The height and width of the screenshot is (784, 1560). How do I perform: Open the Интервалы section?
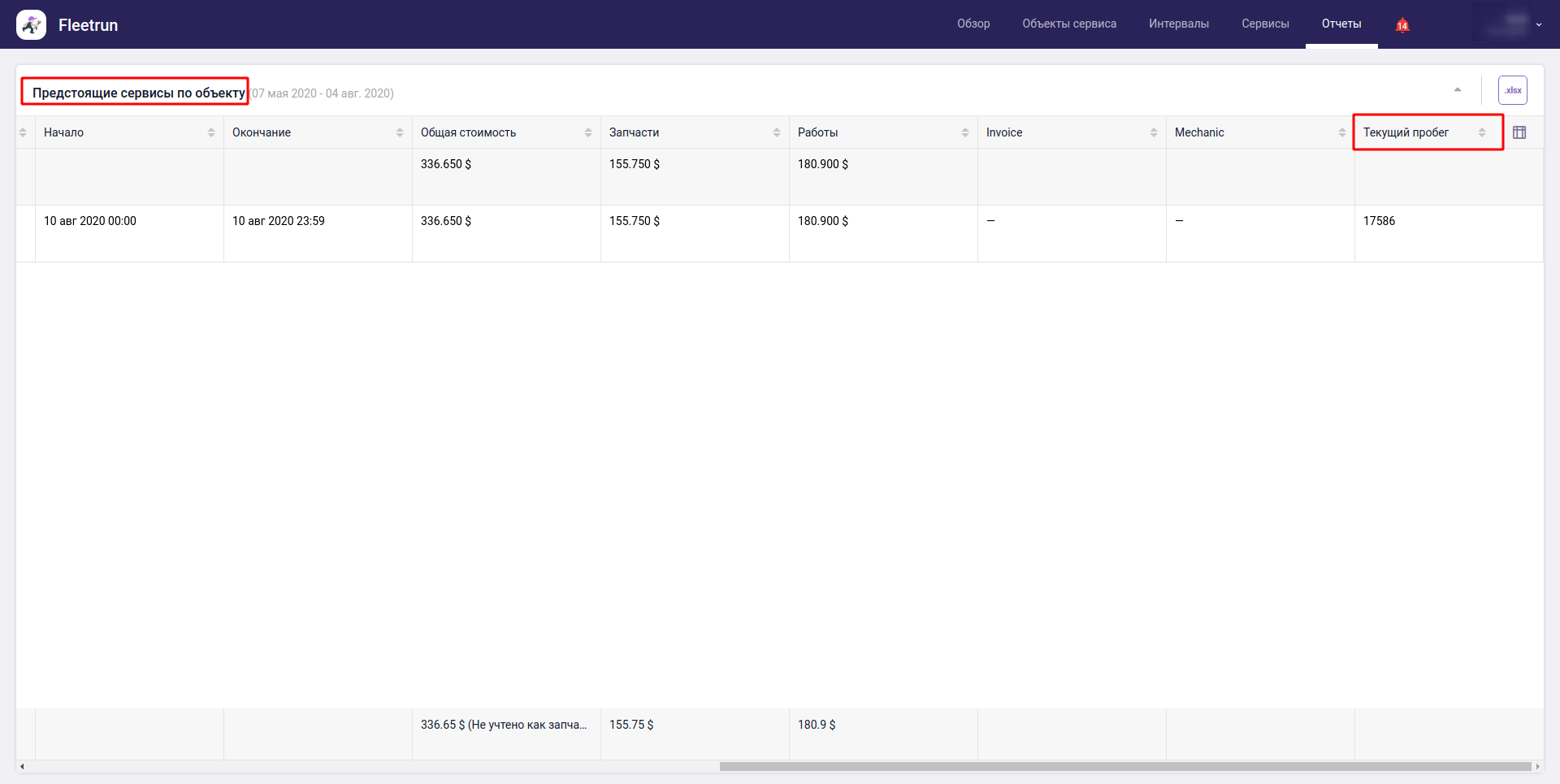(x=1178, y=24)
